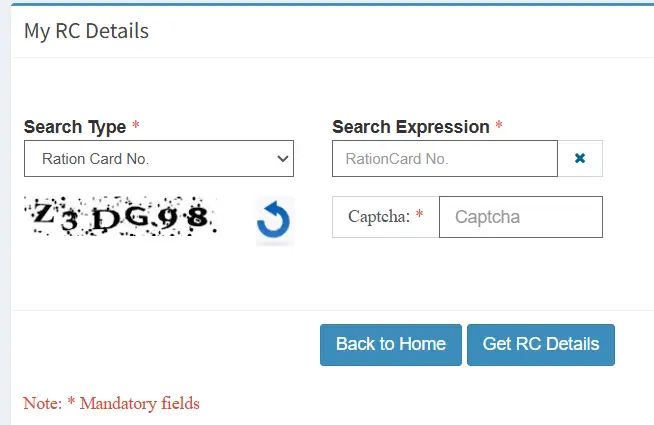This screenshot has width=654, height=425.
Task: Click the red asterisk beside Search Type
Action: coord(136,127)
